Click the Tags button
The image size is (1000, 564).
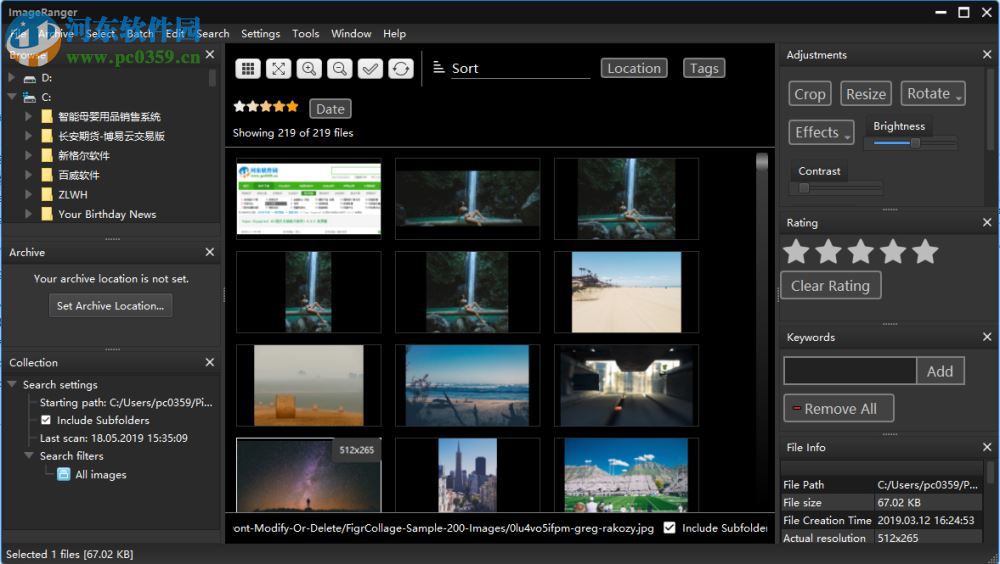click(x=704, y=68)
